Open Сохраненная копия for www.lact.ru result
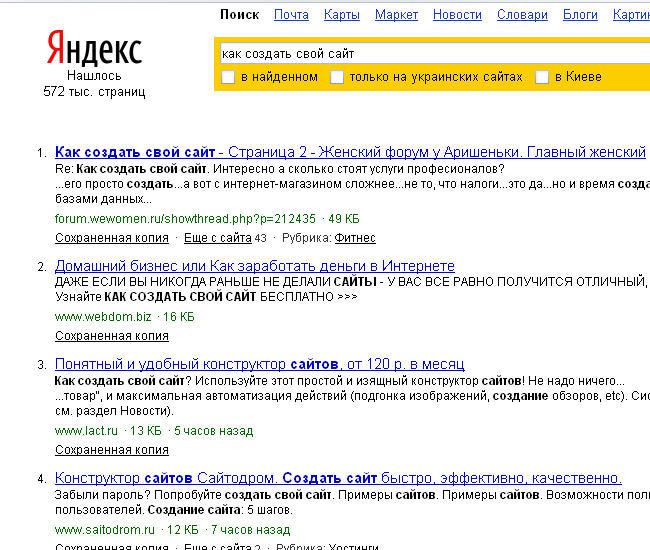650x550 pixels. (112, 450)
